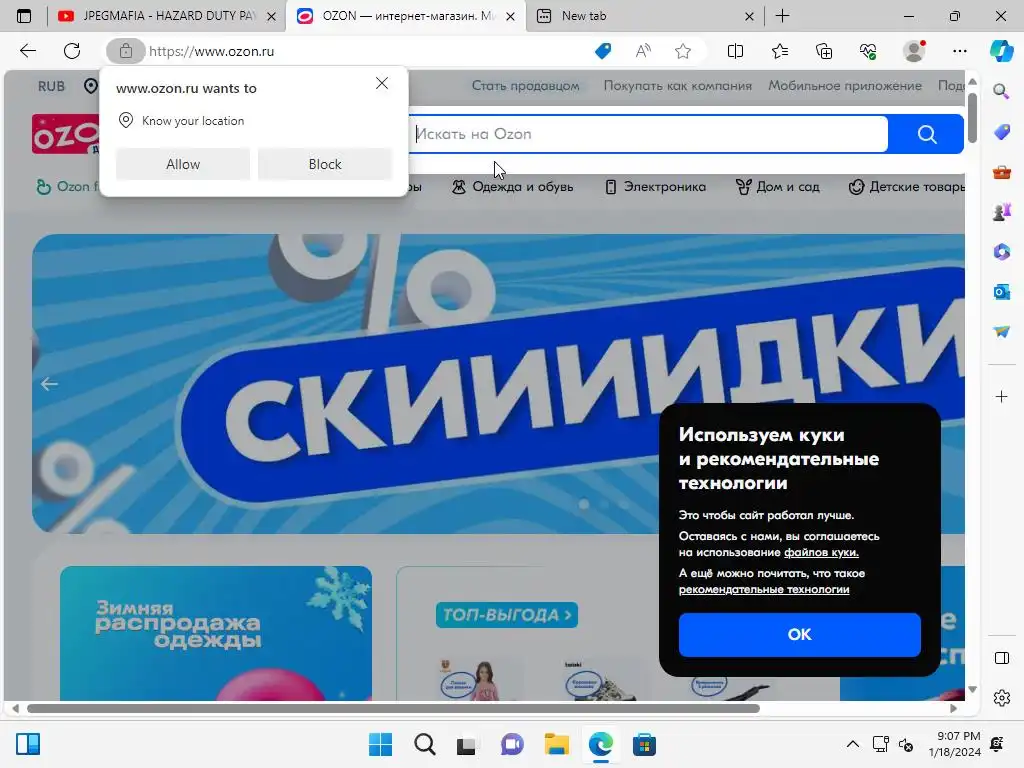Open Settings and more menu
1024x768 pixels.
click(959, 51)
